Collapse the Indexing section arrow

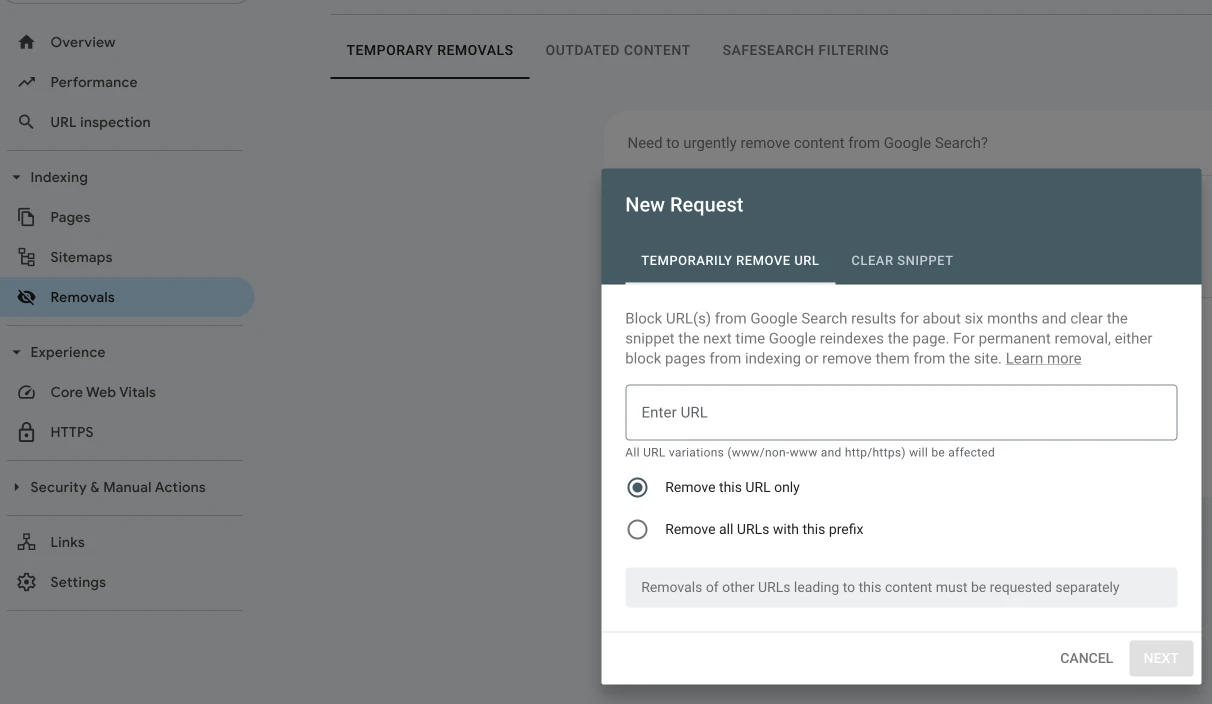pyautogui.click(x=16, y=177)
